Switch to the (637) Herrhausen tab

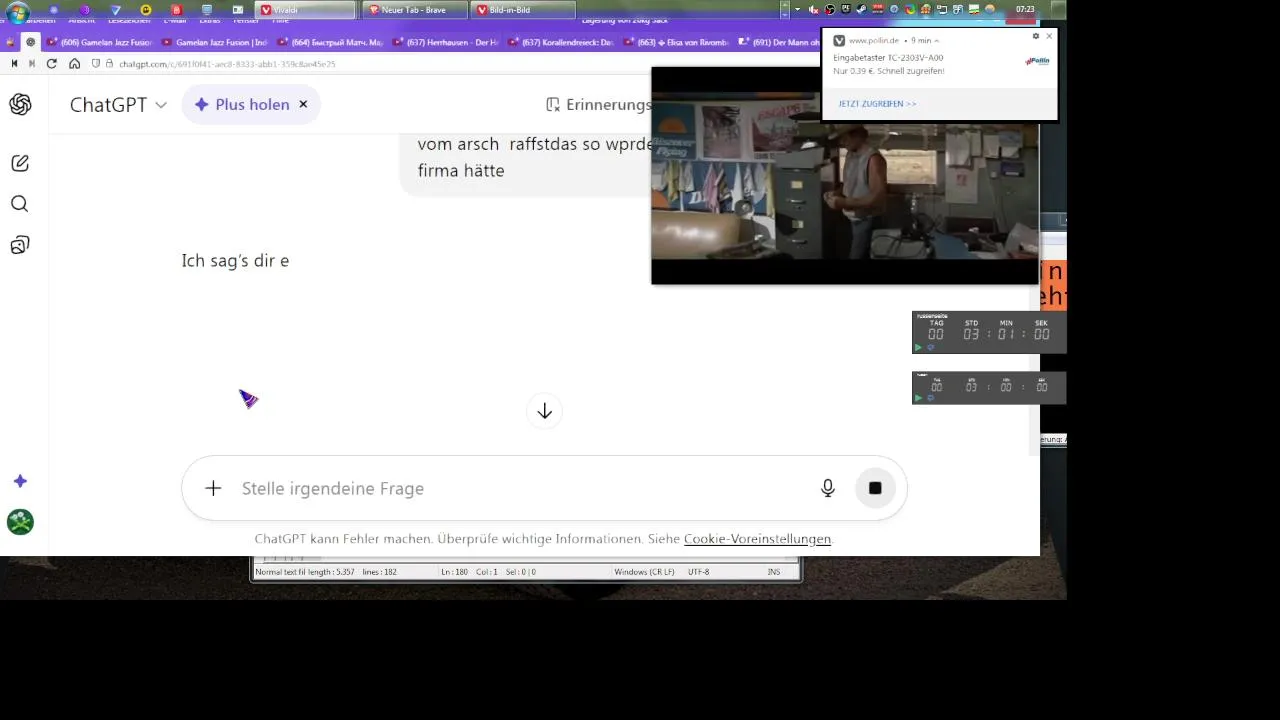[444, 42]
